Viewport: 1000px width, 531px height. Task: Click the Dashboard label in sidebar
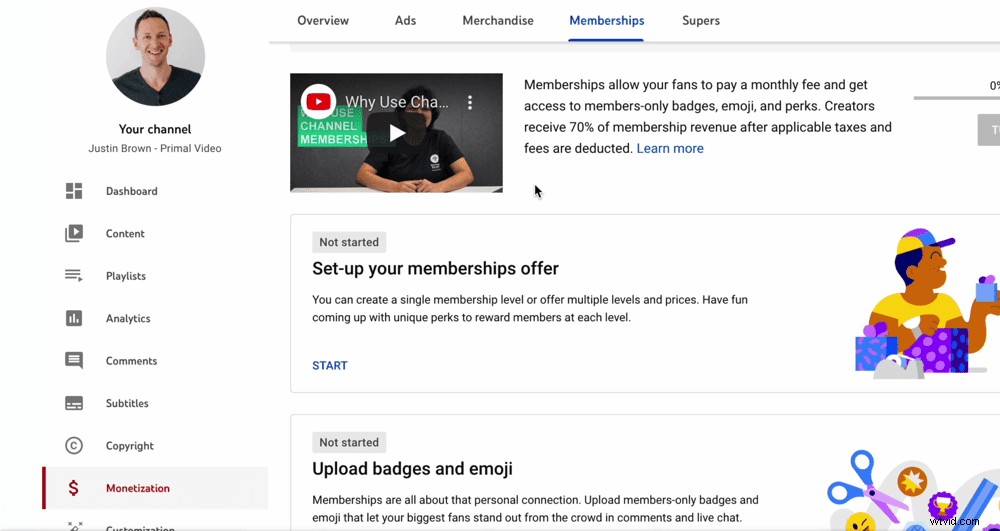tap(131, 191)
